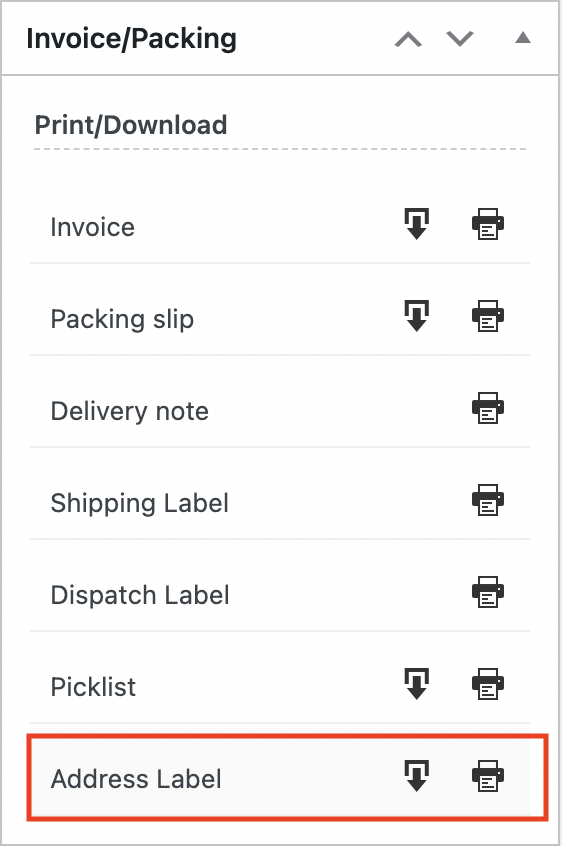Print the Shipping Label
Image resolution: width=562 pixels, height=846 pixels.
click(x=488, y=500)
